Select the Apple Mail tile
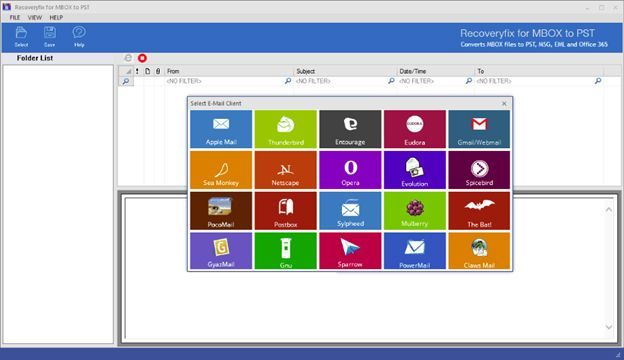624x360 pixels. (221, 129)
